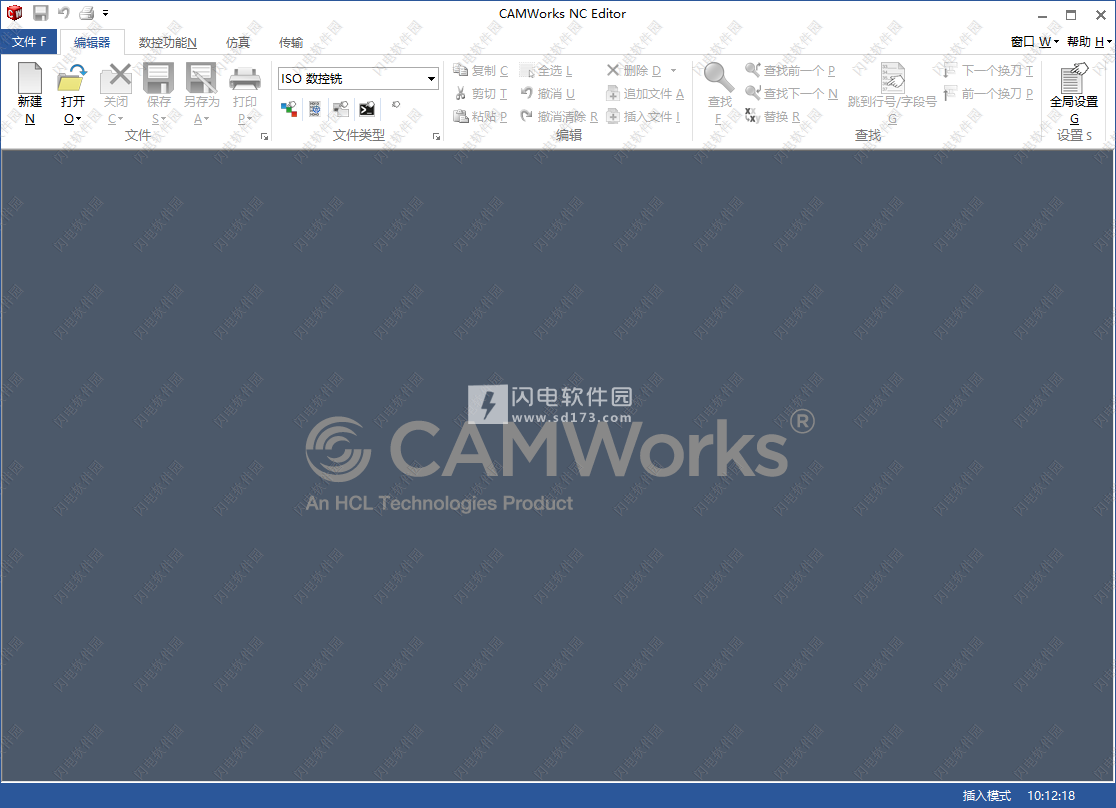Viewport: 1116px width, 808px height.
Task: Click the gray machine setup file type icon
Action: point(341,109)
